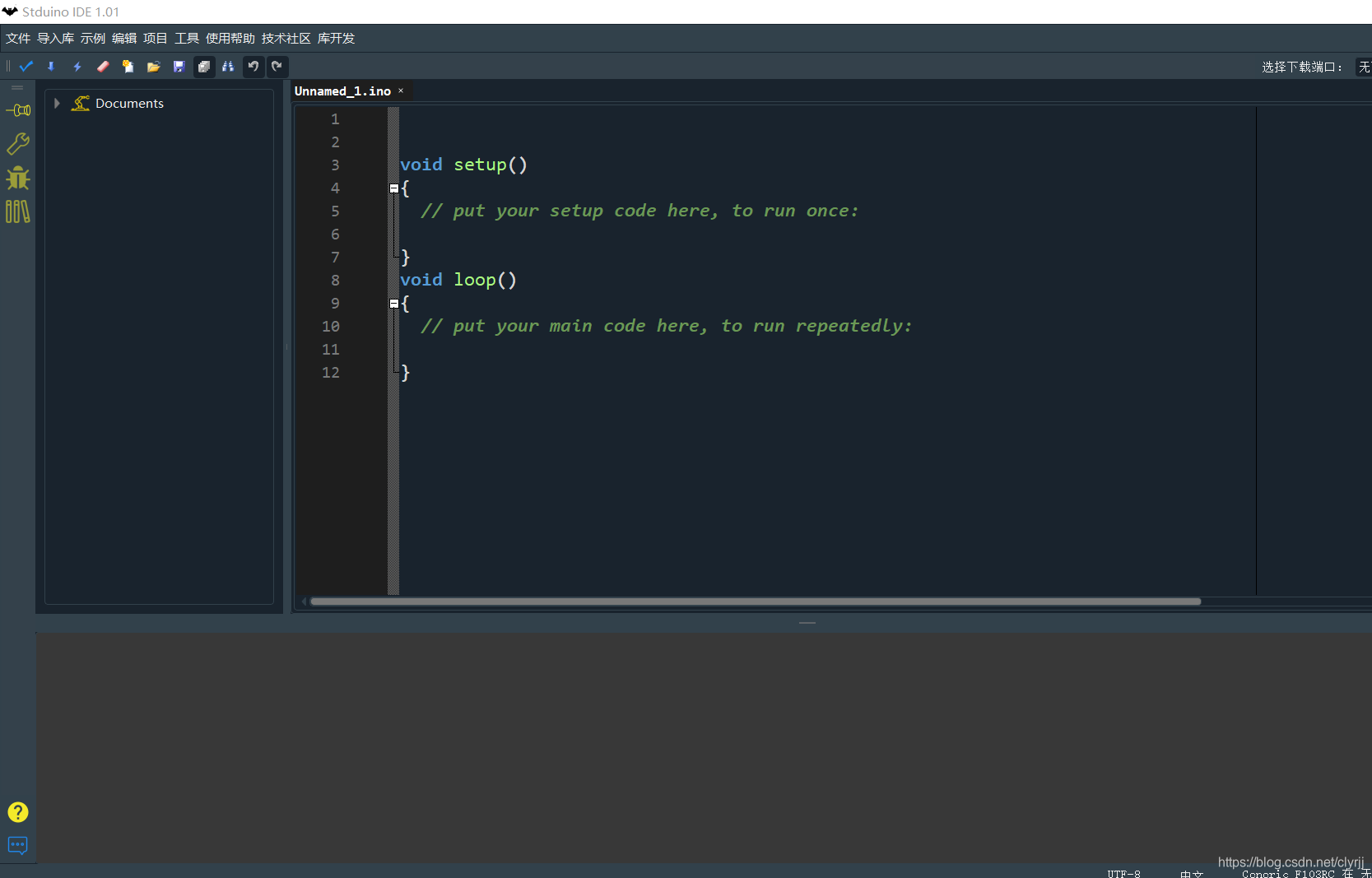Click line number 1 in gutter
The width and height of the screenshot is (1372, 878).
(x=335, y=119)
